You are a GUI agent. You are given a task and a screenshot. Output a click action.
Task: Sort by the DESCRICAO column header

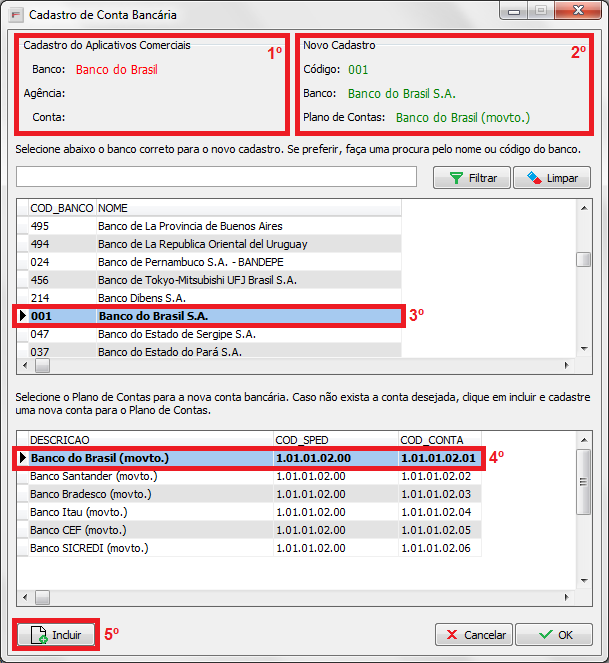pyautogui.click(x=150, y=440)
